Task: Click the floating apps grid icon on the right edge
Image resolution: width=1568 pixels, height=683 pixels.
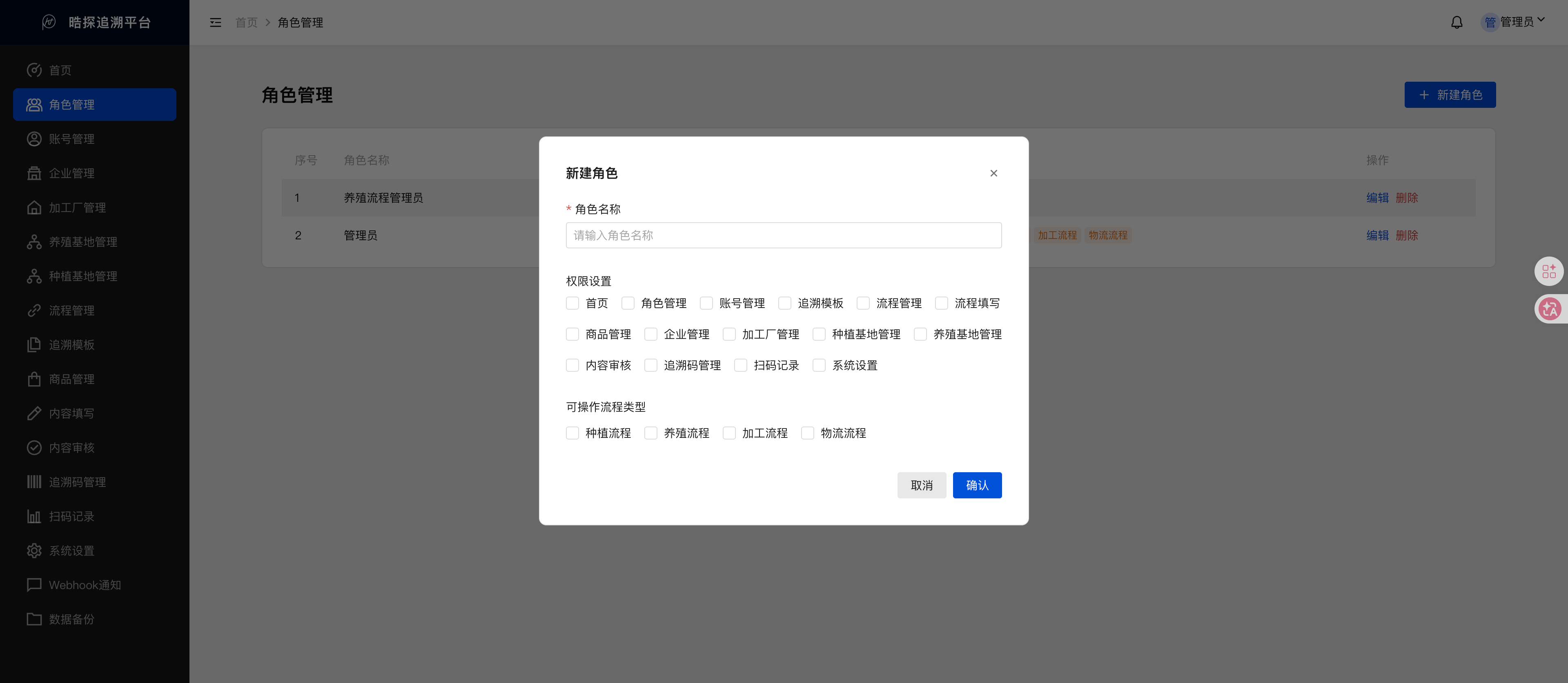Action: 1549,272
